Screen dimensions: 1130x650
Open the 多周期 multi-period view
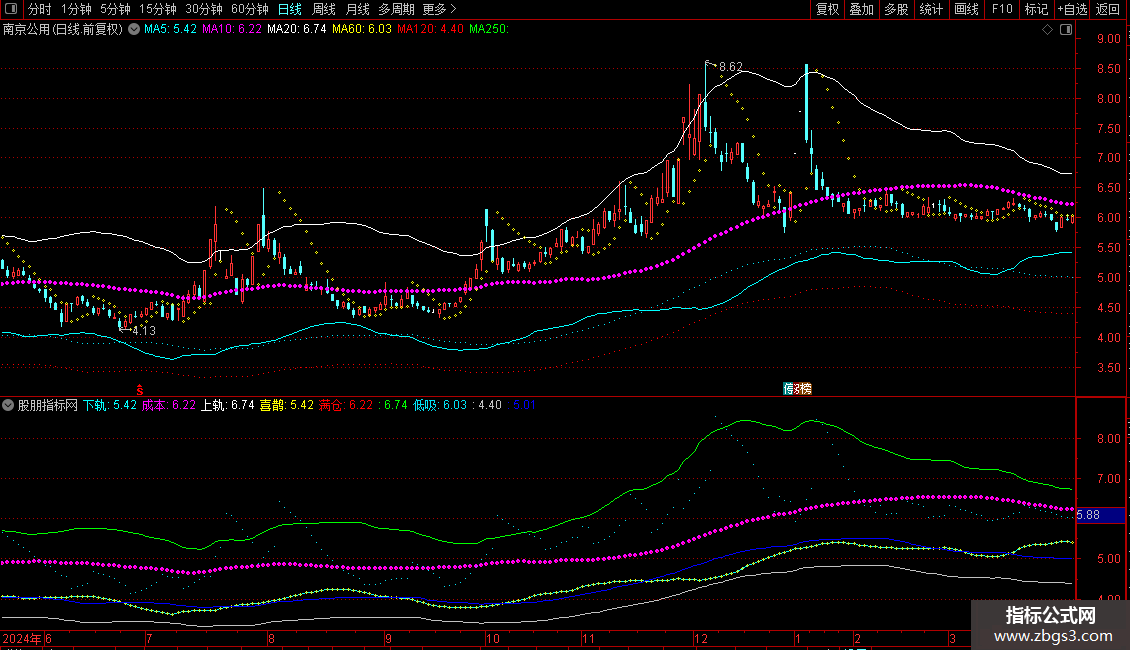coord(396,9)
